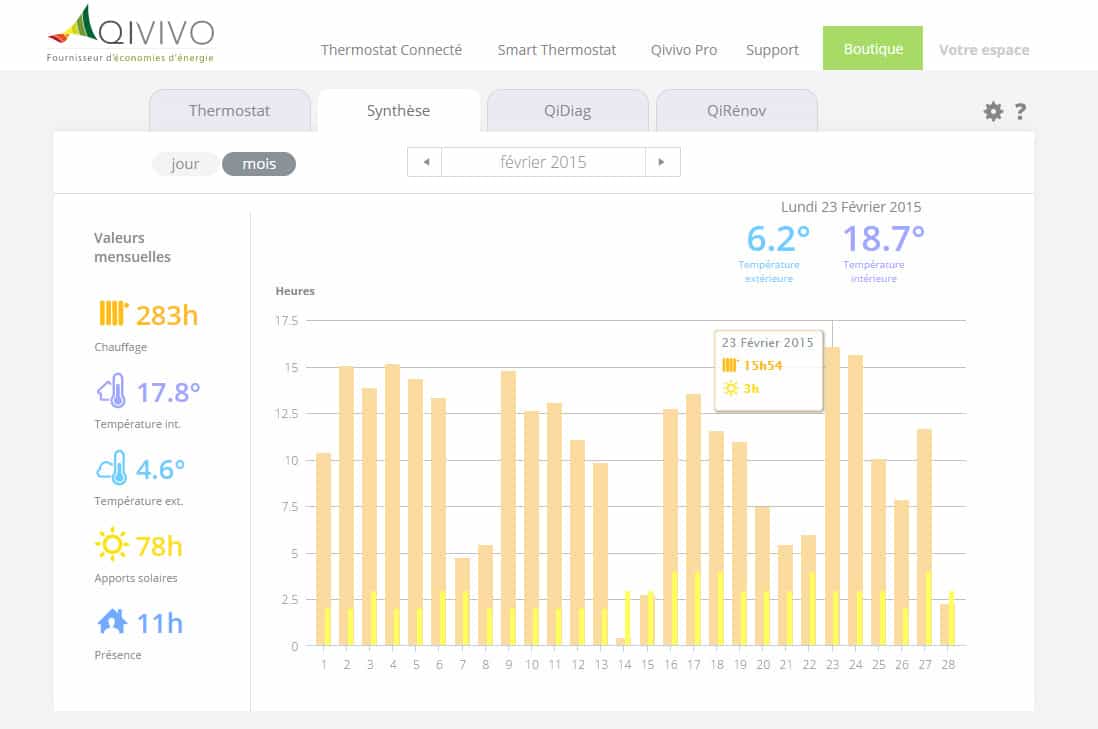Click the Lundi 23 Février 2015 date
1098x729 pixels.
851,207
